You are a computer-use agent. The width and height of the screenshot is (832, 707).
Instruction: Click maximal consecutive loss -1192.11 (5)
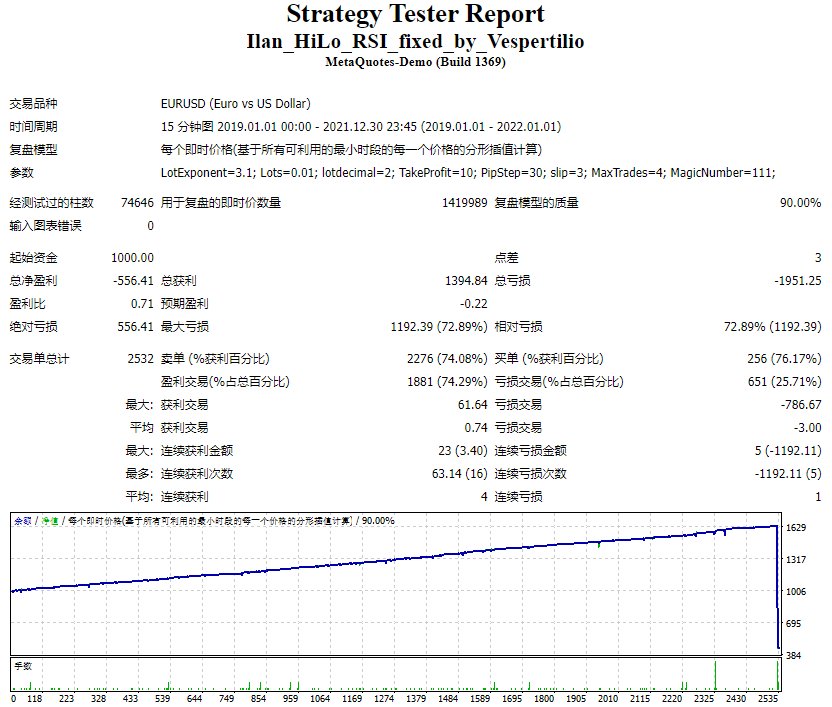[788, 474]
